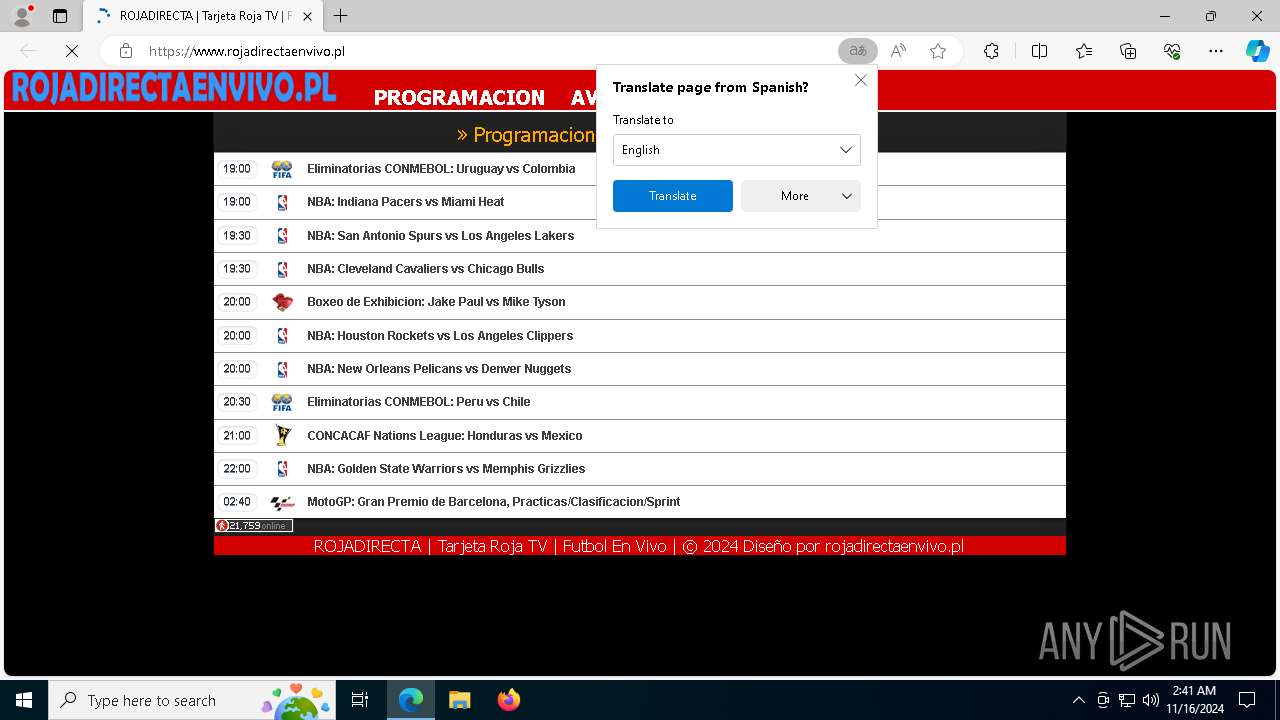The width and height of the screenshot is (1280, 720).
Task: Click CONCACAF icon in Honduras row
Action: [282, 436]
